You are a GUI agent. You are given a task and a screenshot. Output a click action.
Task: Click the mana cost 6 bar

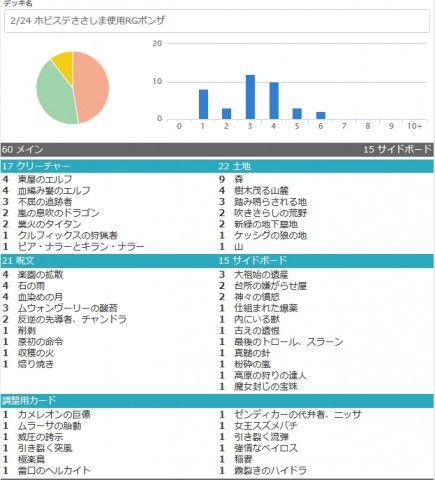[321, 115]
